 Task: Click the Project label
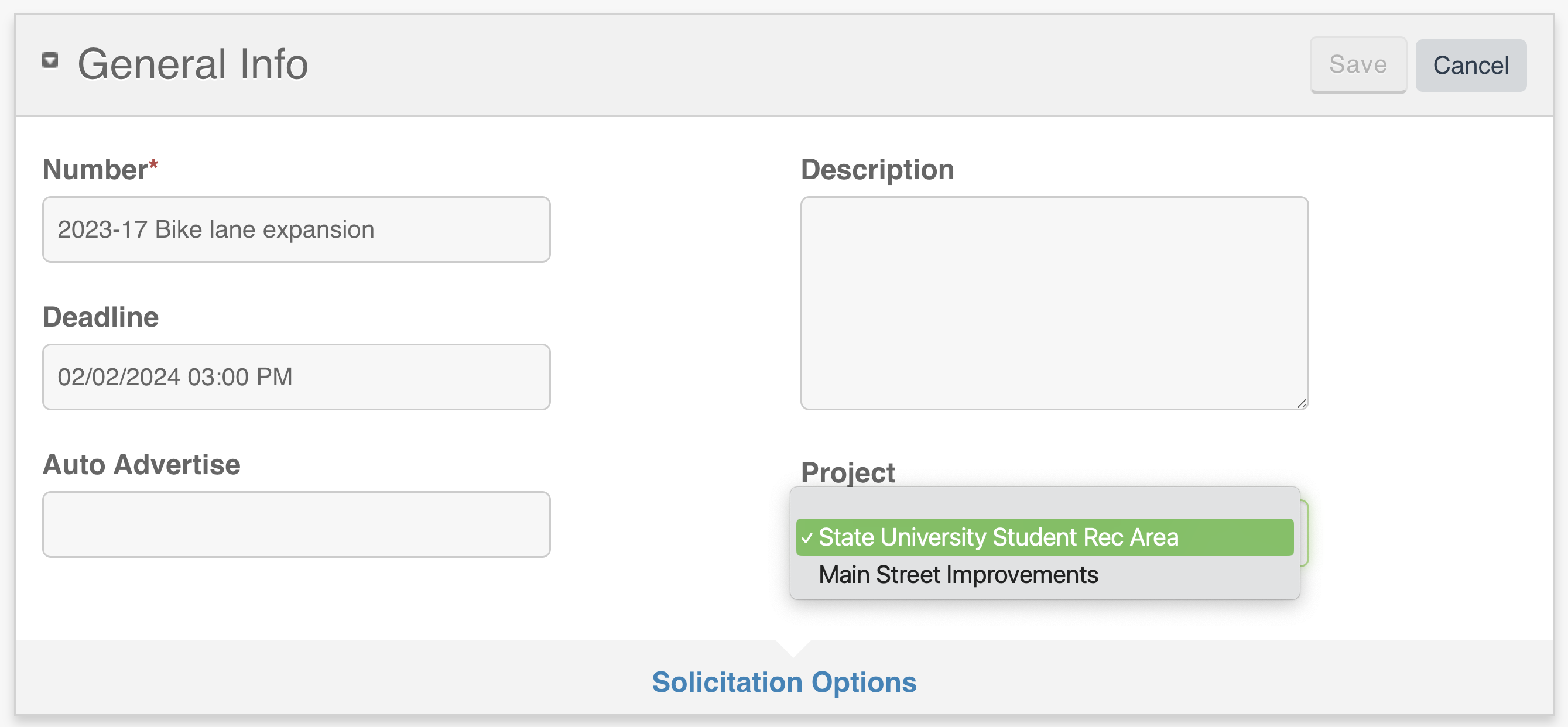pos(848,472)
